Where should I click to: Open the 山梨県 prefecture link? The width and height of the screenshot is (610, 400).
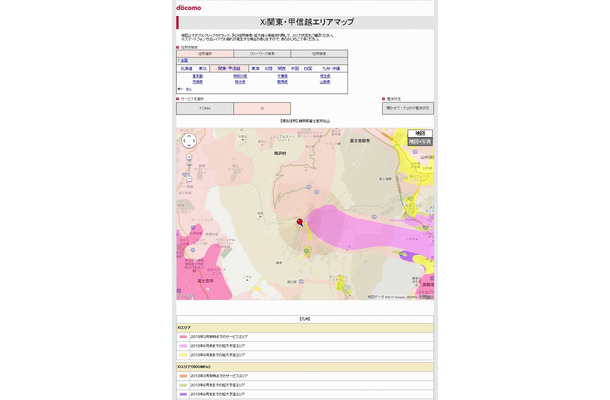tap(325, 82)
